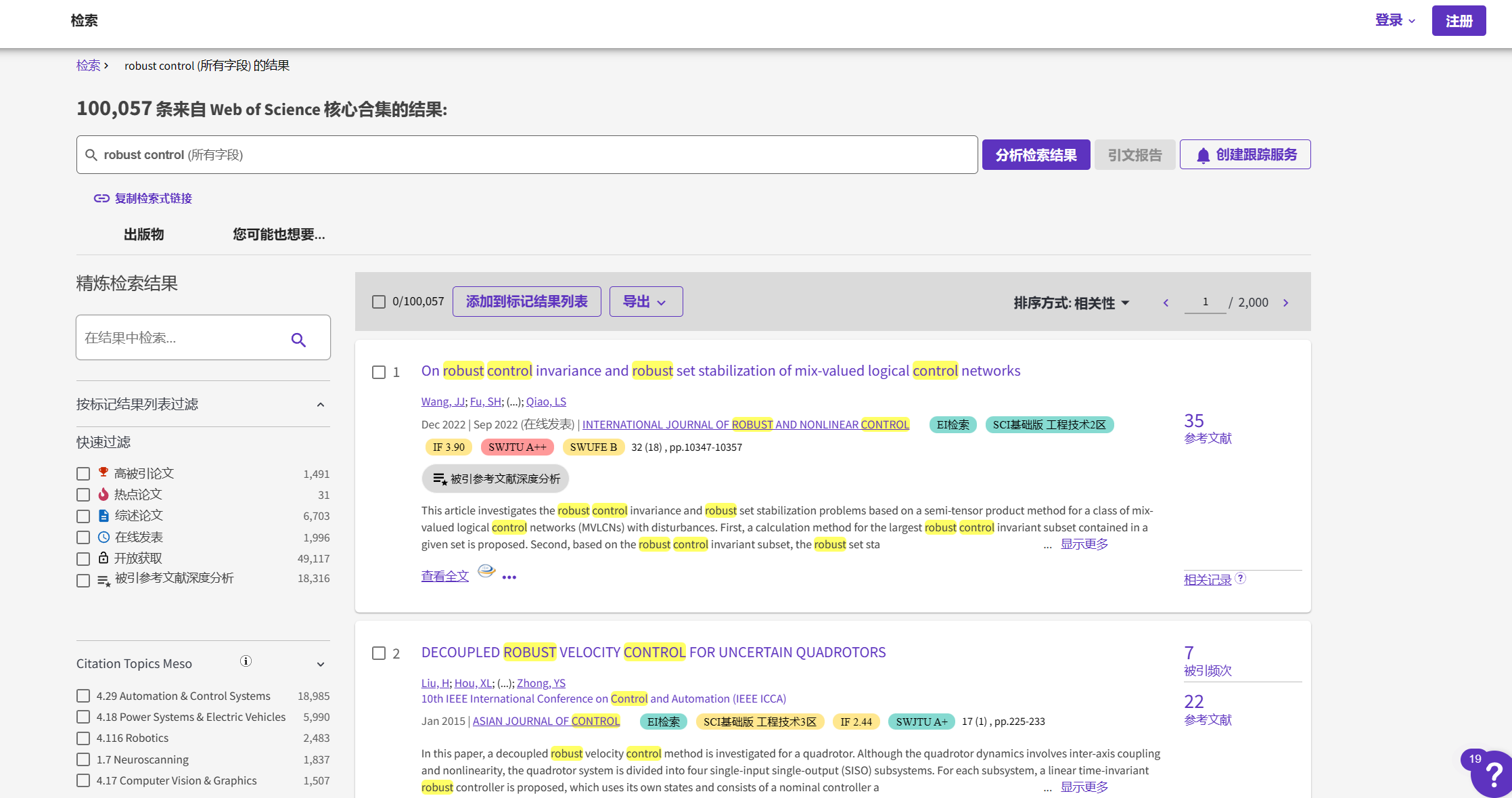The height and width of the screenshot is (798, 1512).
Task: Tick the 综述论文 checkbox
Action: click(83, 516)
